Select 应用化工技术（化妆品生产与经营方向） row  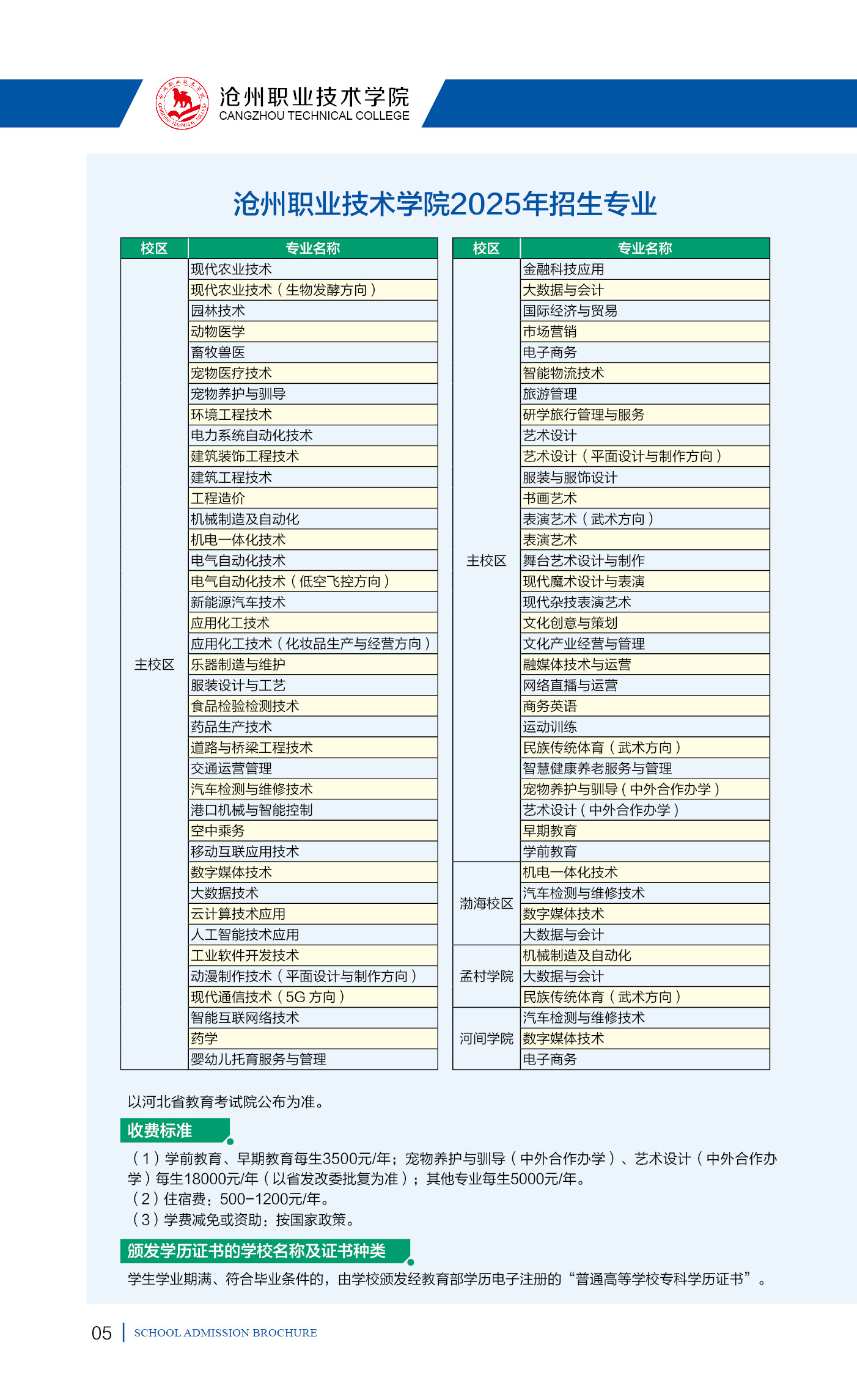(313, 643)
